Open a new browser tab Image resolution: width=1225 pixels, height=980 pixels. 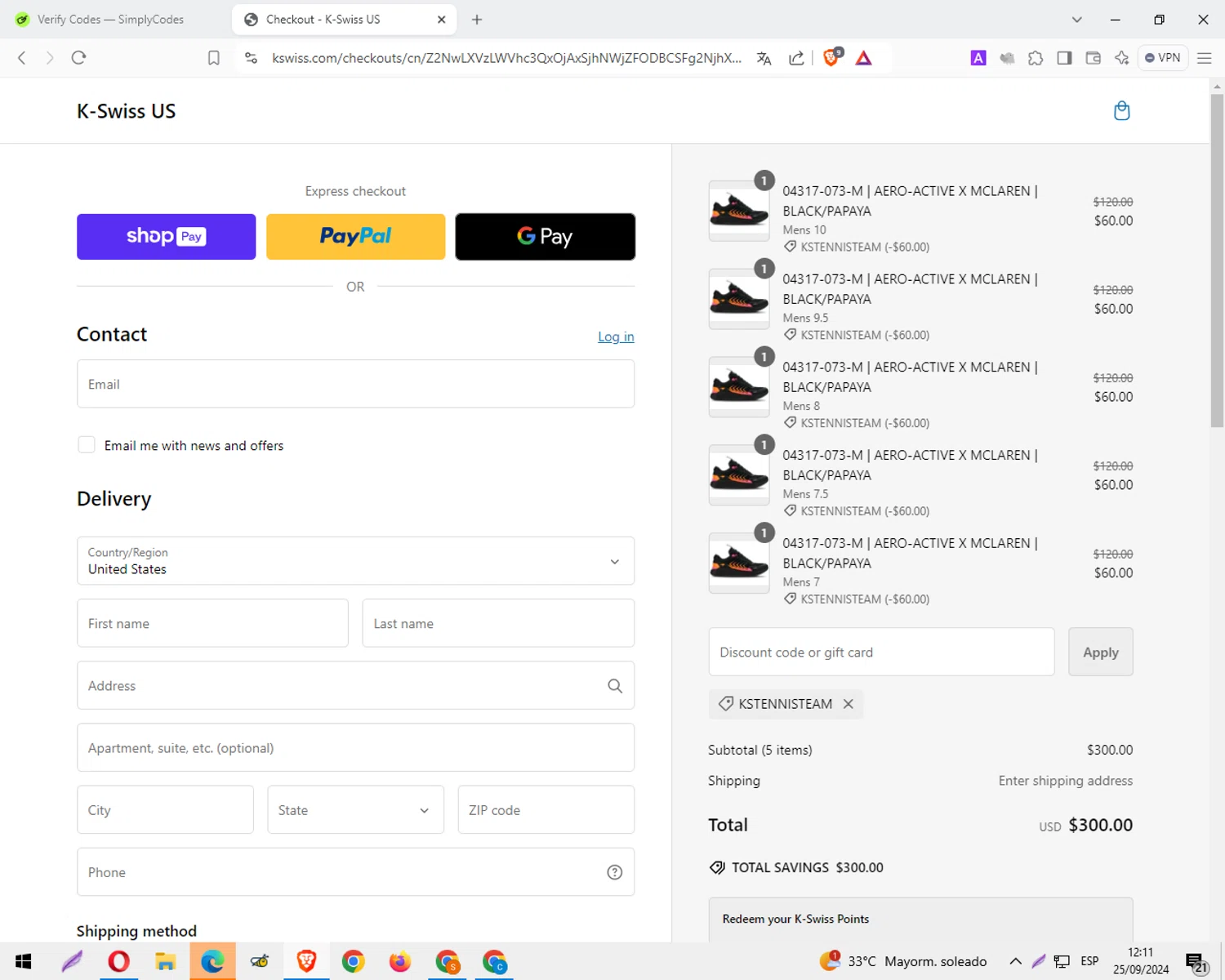click(x=477, y=20)
